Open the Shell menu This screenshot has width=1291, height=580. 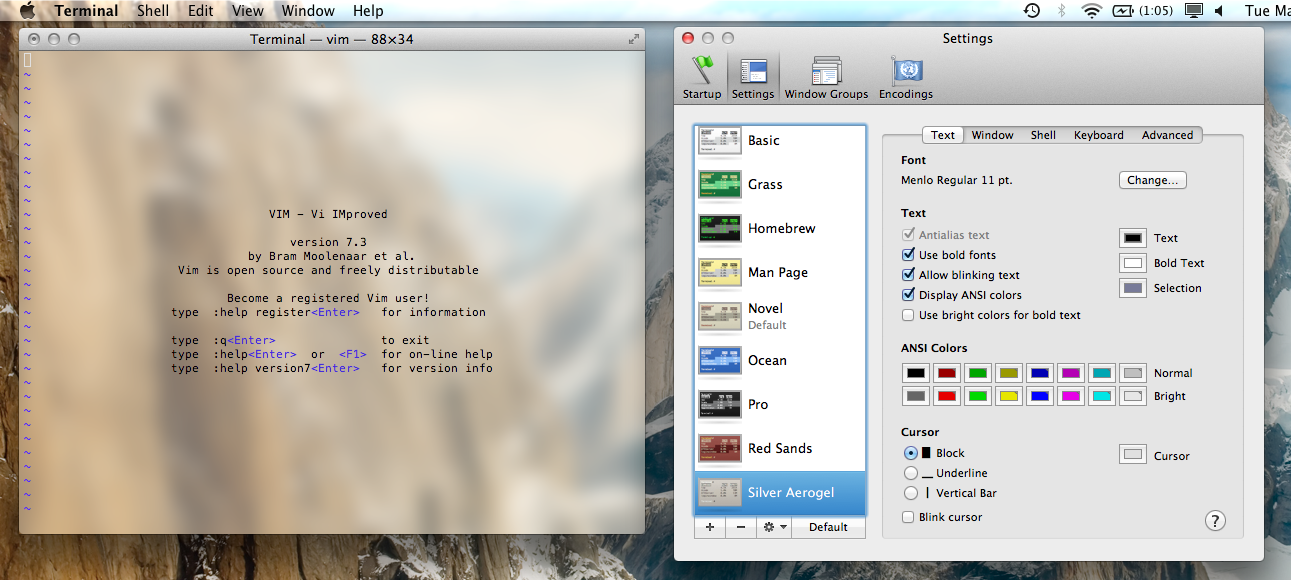click(x=153, y=11)
